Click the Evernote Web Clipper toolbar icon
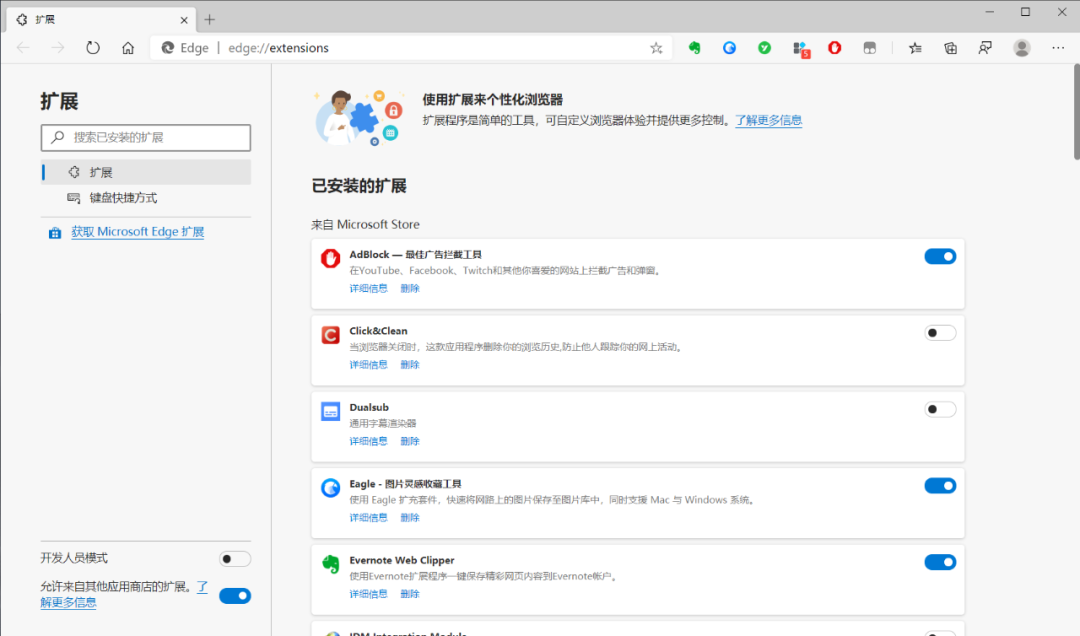 (694, 47)
